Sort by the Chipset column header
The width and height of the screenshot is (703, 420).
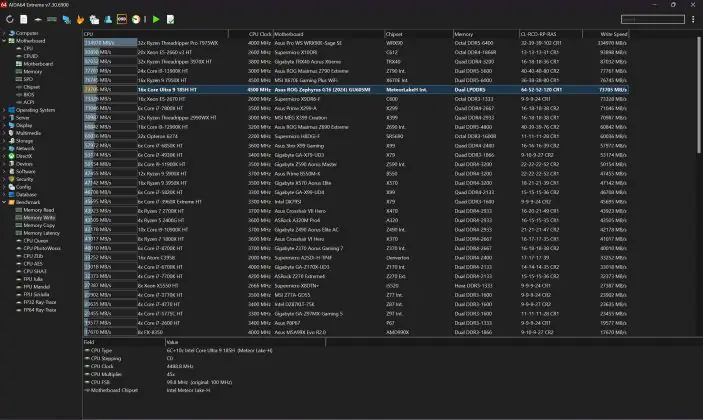tap(419, 34)
